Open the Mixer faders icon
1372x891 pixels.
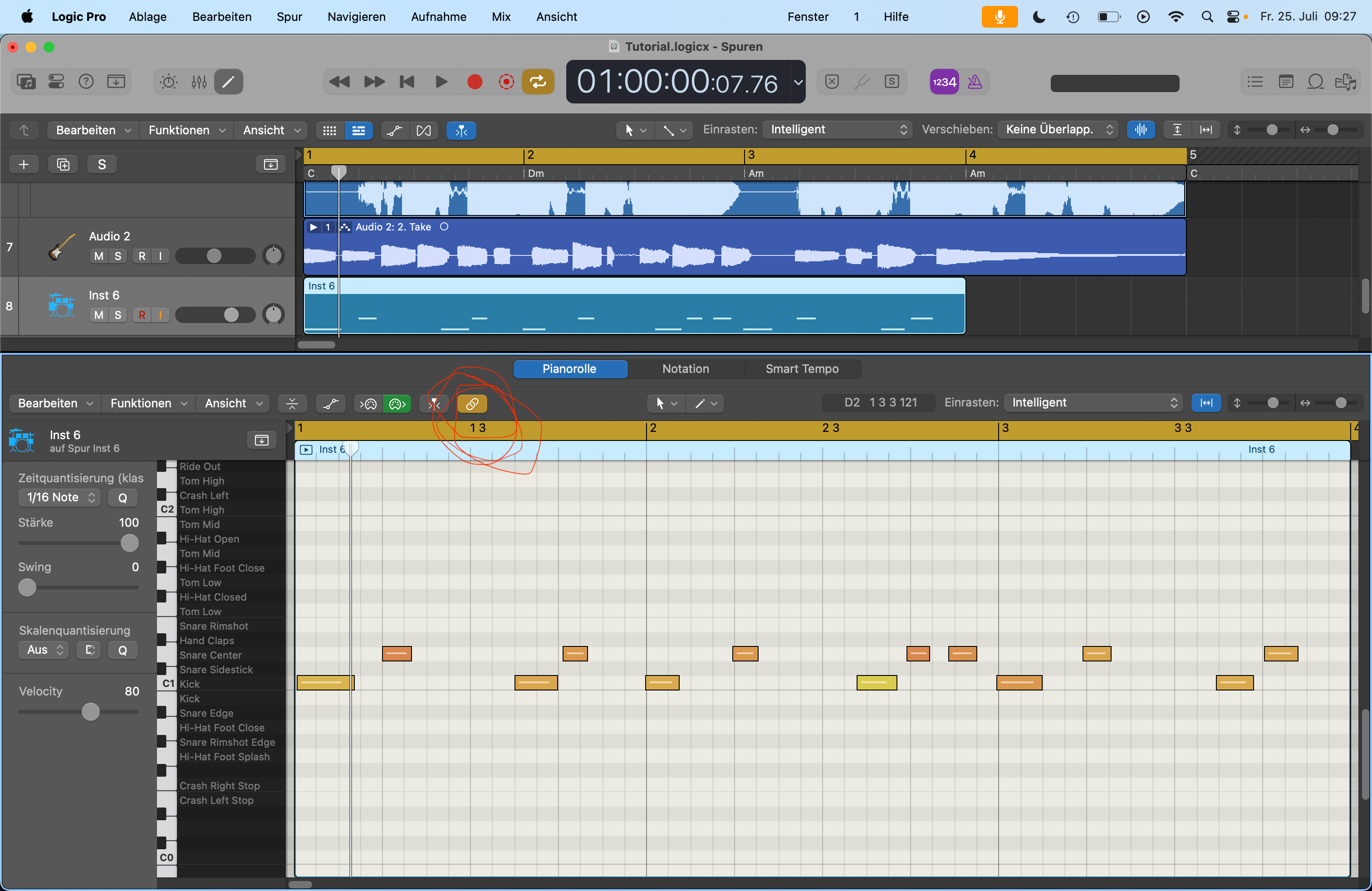(x=199, y=82)
